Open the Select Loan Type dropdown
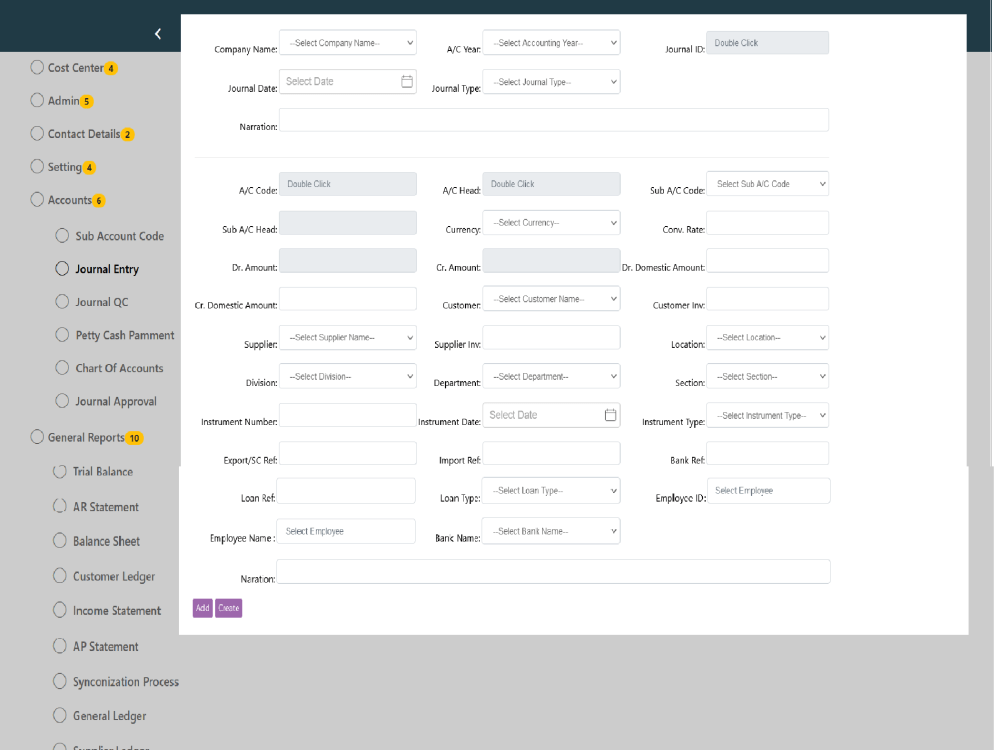Image resolution: width=1000 pixels, height=750 pixels. 550,490
